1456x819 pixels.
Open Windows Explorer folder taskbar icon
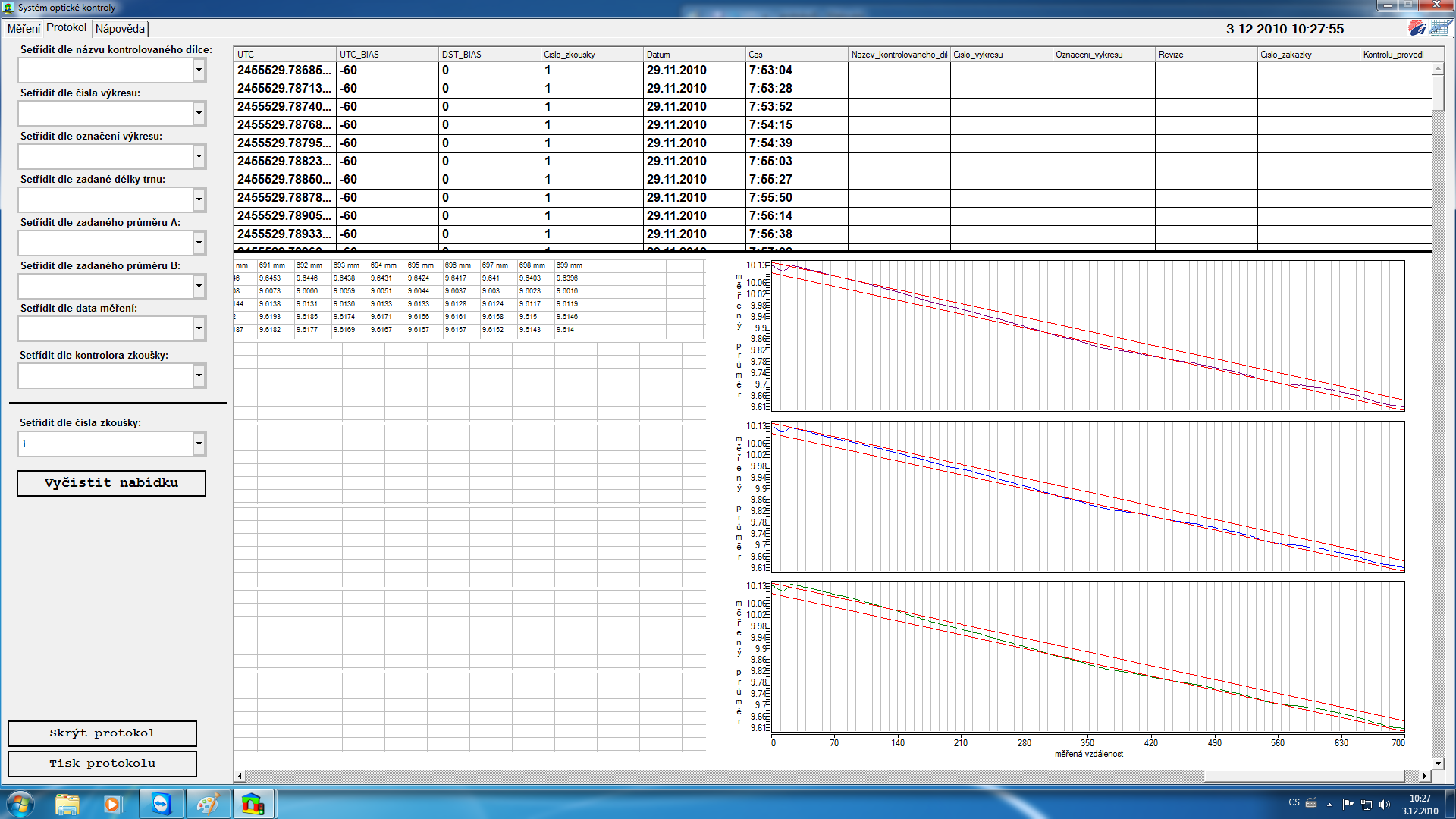pos(67,804)
